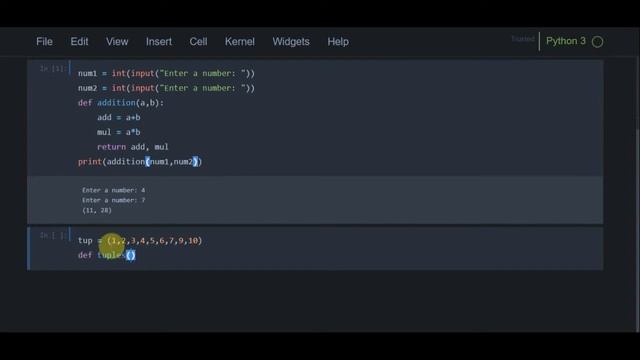Click the notebook vertical scrollbar
640x360 pixels.
[x=638, y=231]
